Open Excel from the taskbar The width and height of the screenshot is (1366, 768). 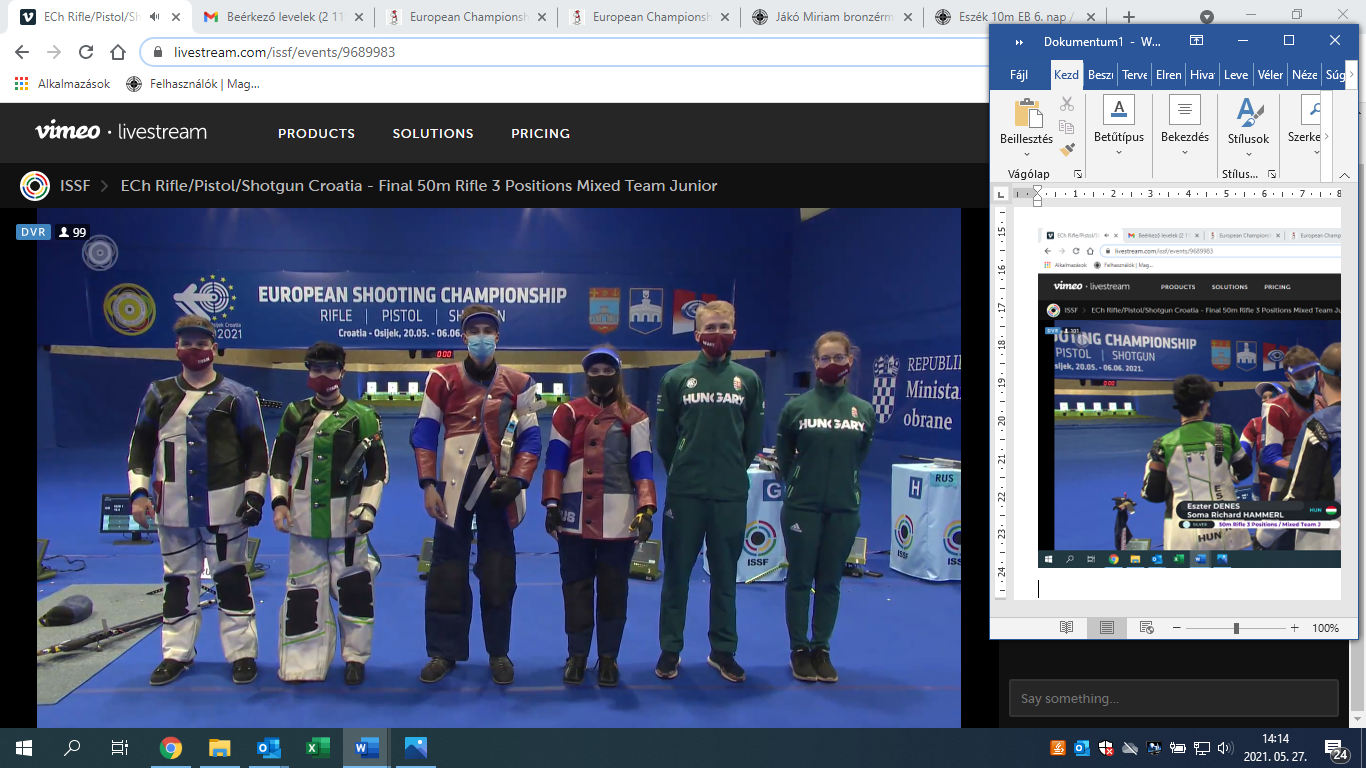(x=317, y=748)
